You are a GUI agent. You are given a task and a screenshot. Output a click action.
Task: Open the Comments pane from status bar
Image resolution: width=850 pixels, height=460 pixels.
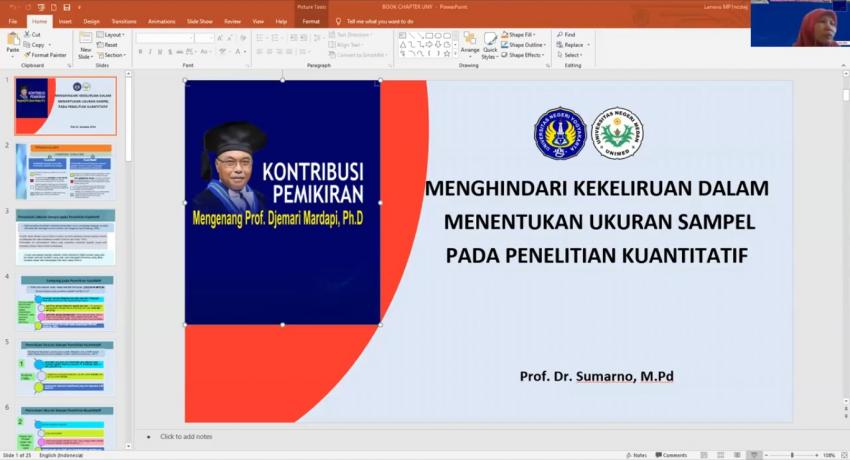click(x=671, y=455)
